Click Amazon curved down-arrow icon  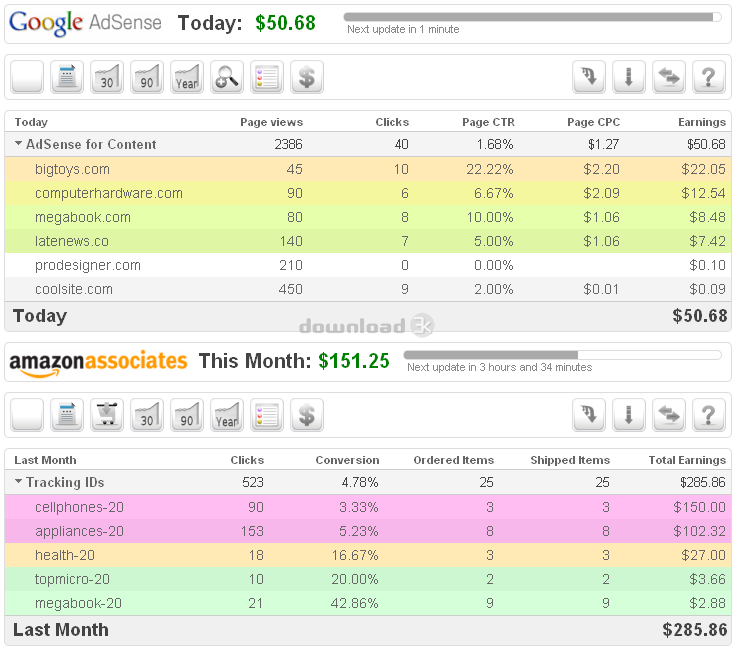pyautogui.click(x=589, y=415)
